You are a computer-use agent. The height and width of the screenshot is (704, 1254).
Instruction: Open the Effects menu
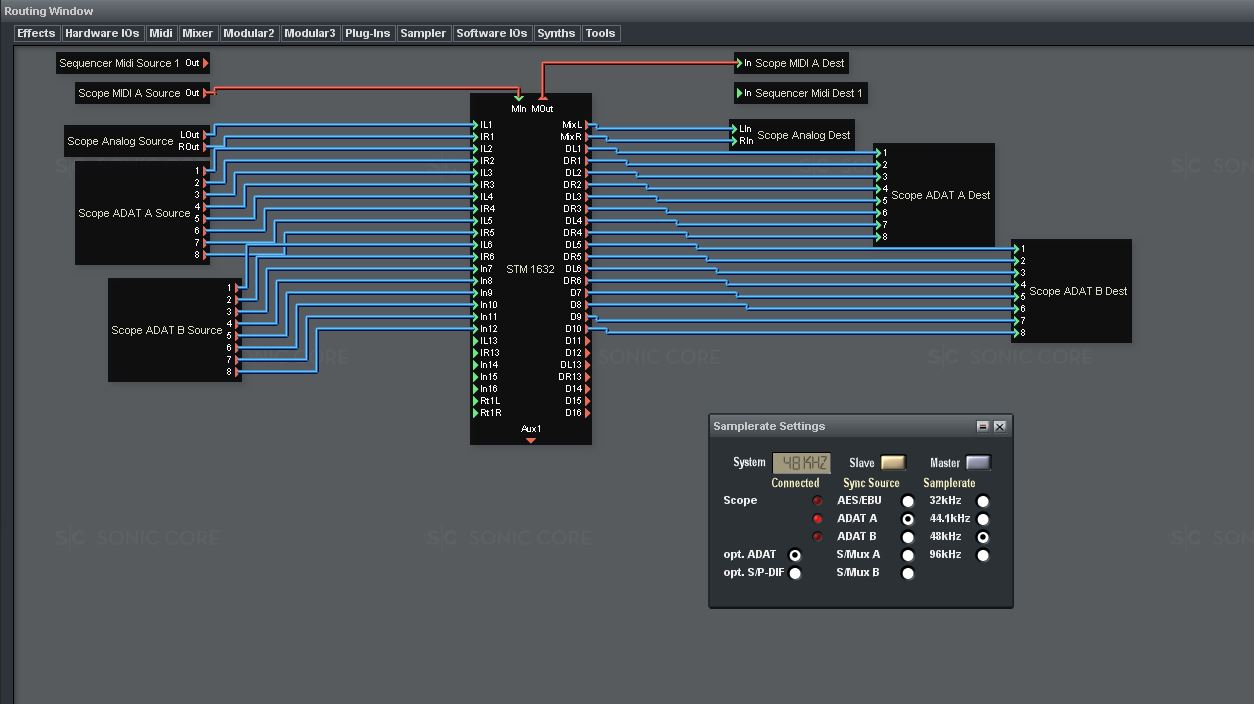pos(36,33)
